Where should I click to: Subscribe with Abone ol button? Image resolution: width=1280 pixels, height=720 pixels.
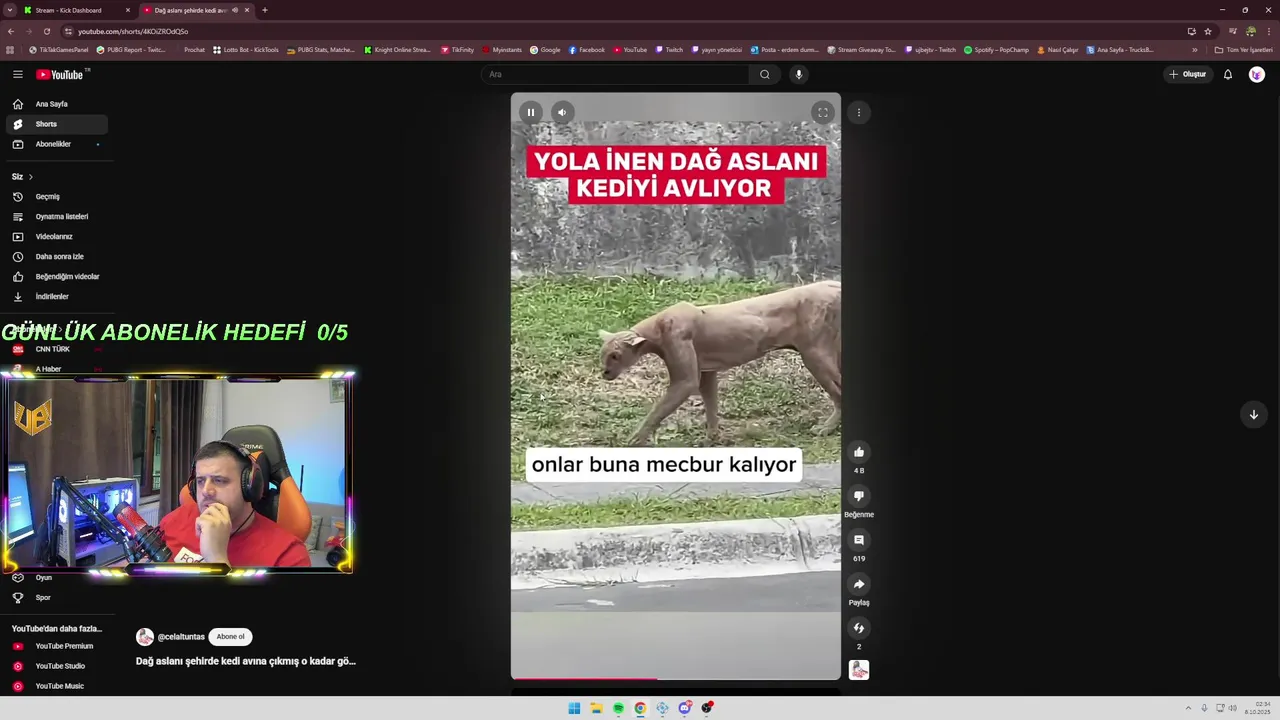point(230,636)
